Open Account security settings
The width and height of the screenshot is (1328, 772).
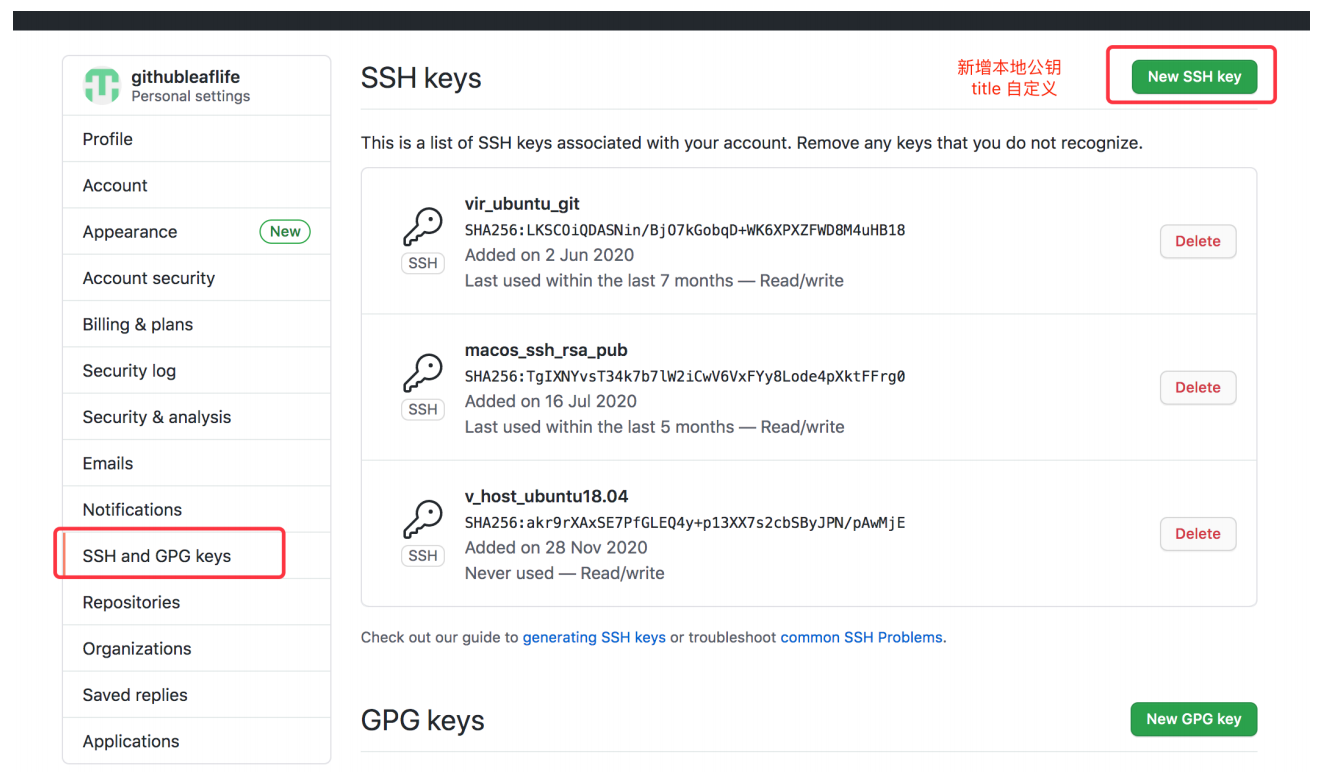click(x=197, y=278)
